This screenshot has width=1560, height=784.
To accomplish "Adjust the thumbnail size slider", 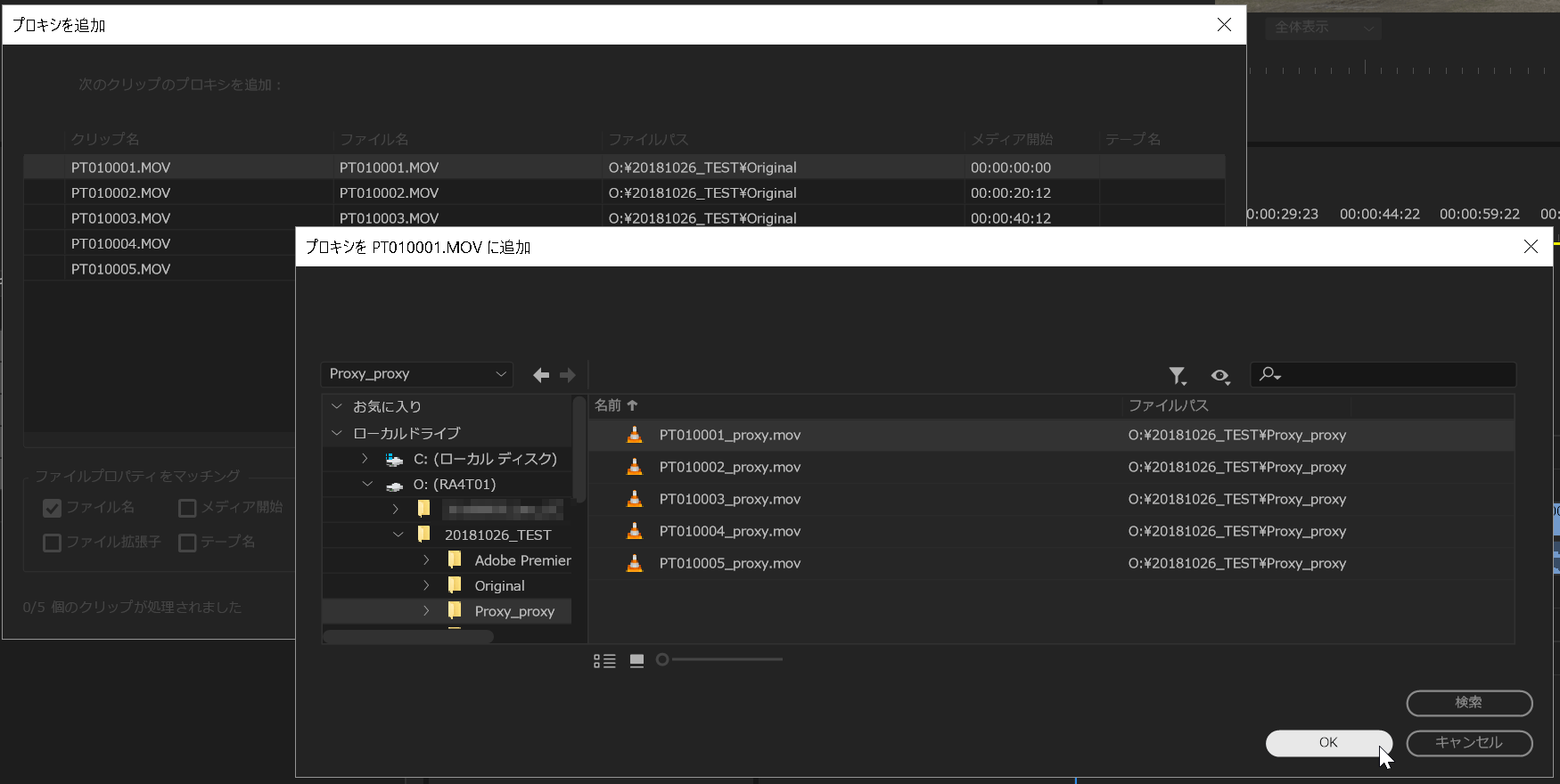I will pos(662,659).
